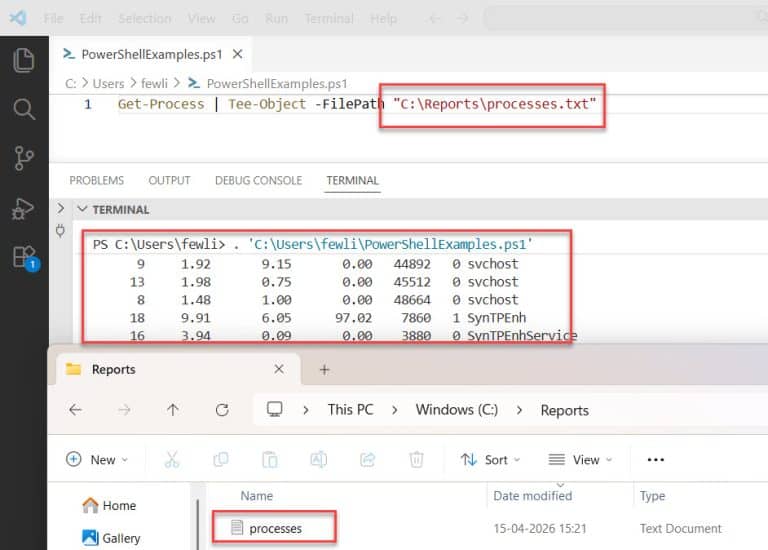Click the C: breadcrumb segment in editor
The height and width of the screenshot is (550, 768).
coord(71,84)
